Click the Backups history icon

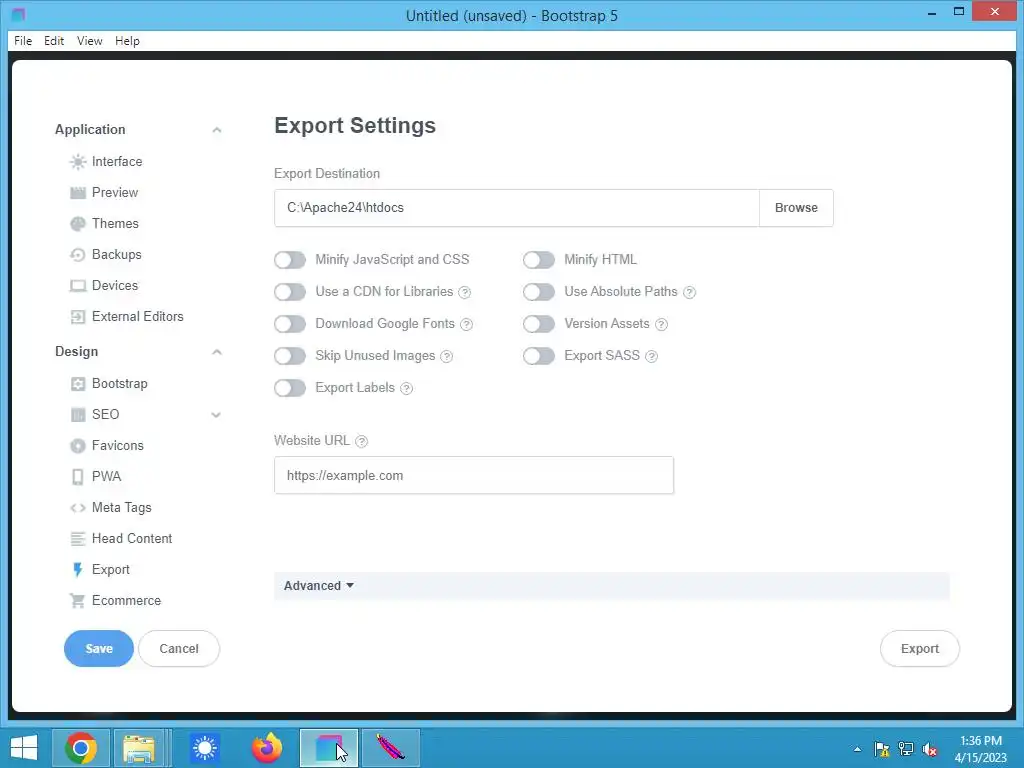coord(78,255)
